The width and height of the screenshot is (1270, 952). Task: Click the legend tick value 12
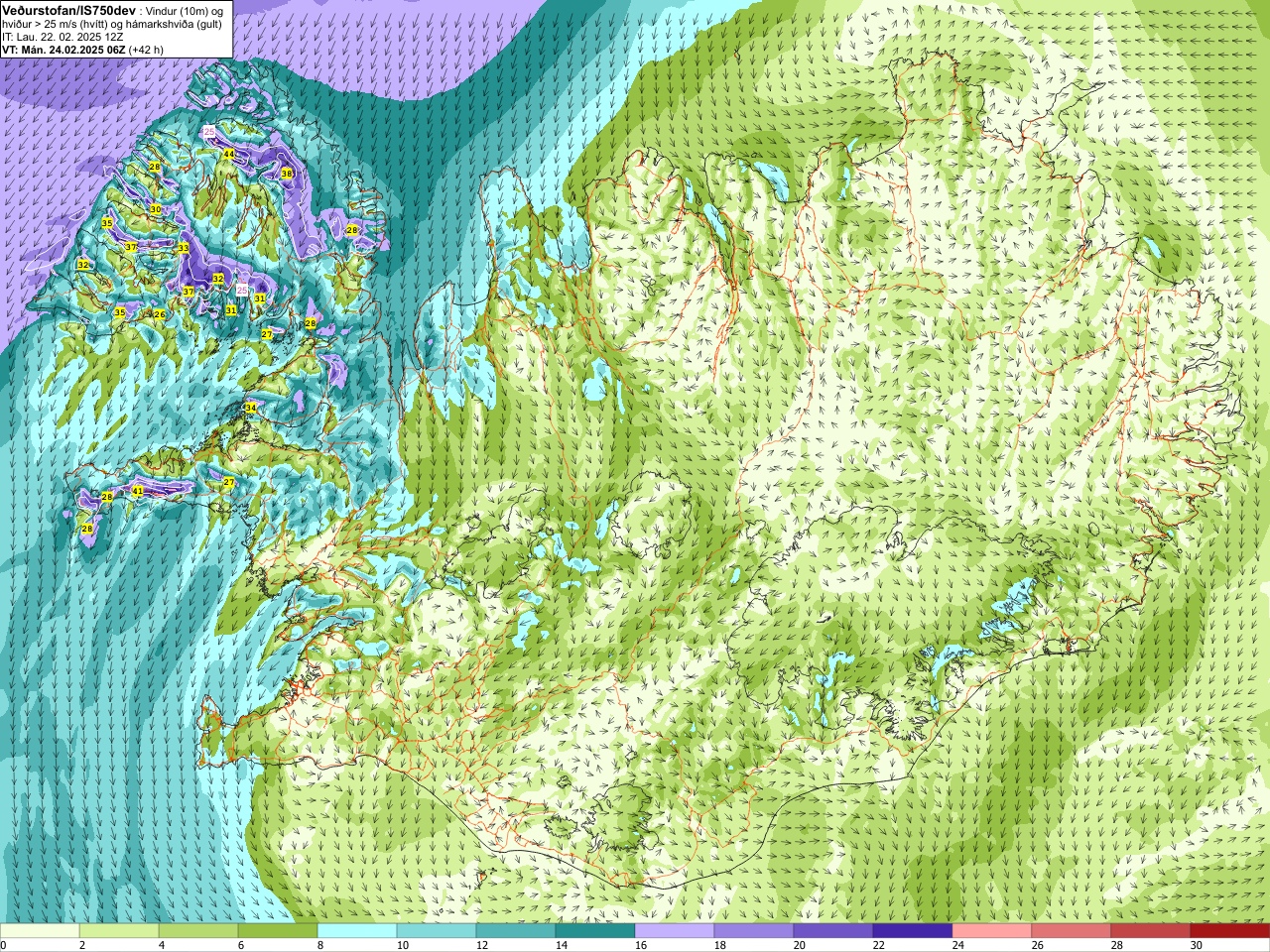(481, 945)
